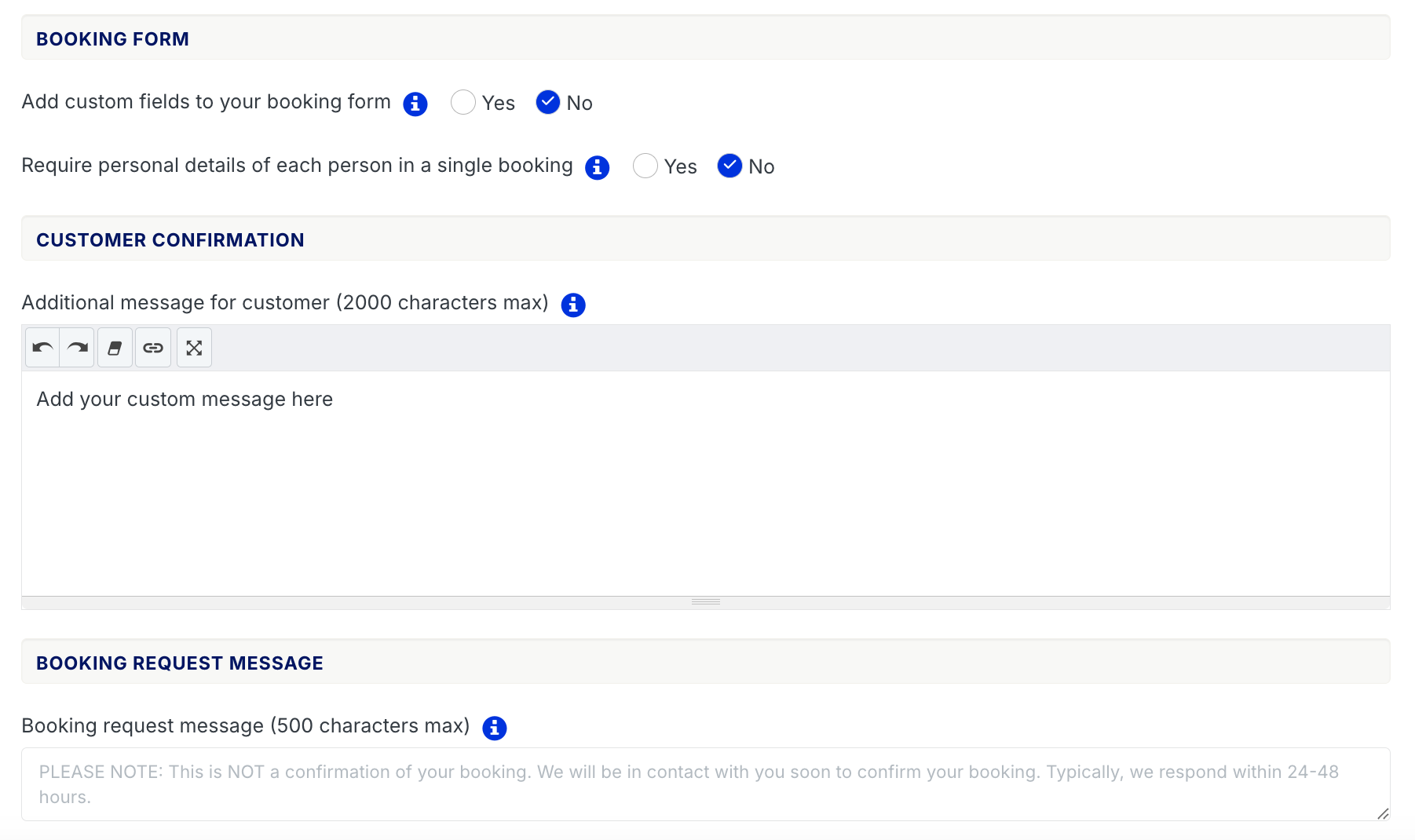Click the insert link chain icon

click(153, 348)
